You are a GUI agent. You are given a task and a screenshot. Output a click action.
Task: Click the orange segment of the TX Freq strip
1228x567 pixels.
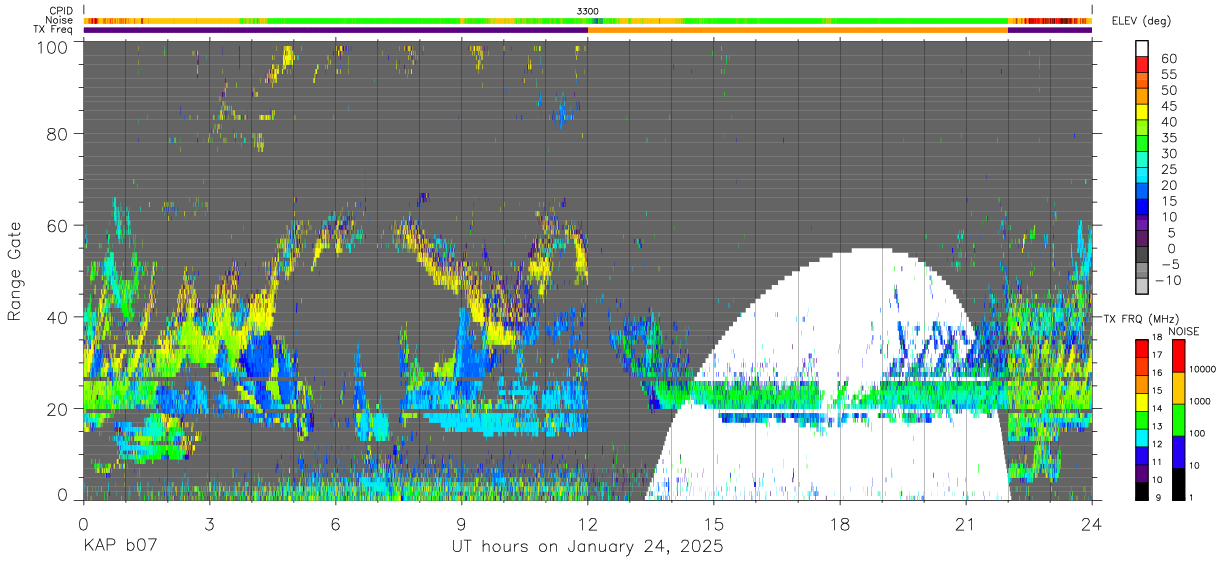(798, 30)
